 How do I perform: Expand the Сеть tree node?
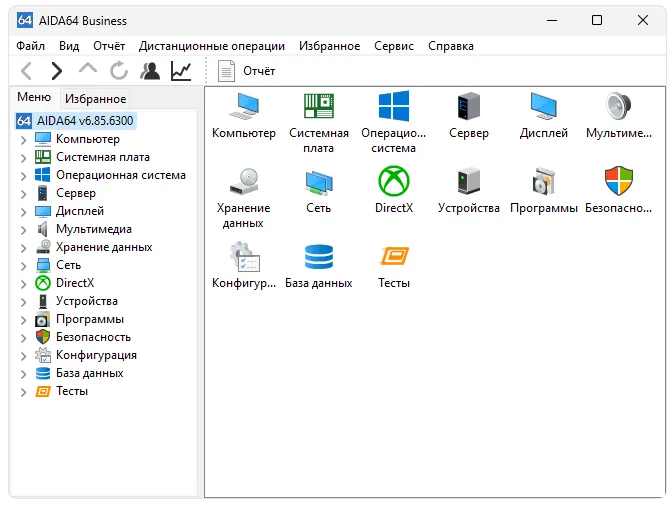tap(24, 265)
